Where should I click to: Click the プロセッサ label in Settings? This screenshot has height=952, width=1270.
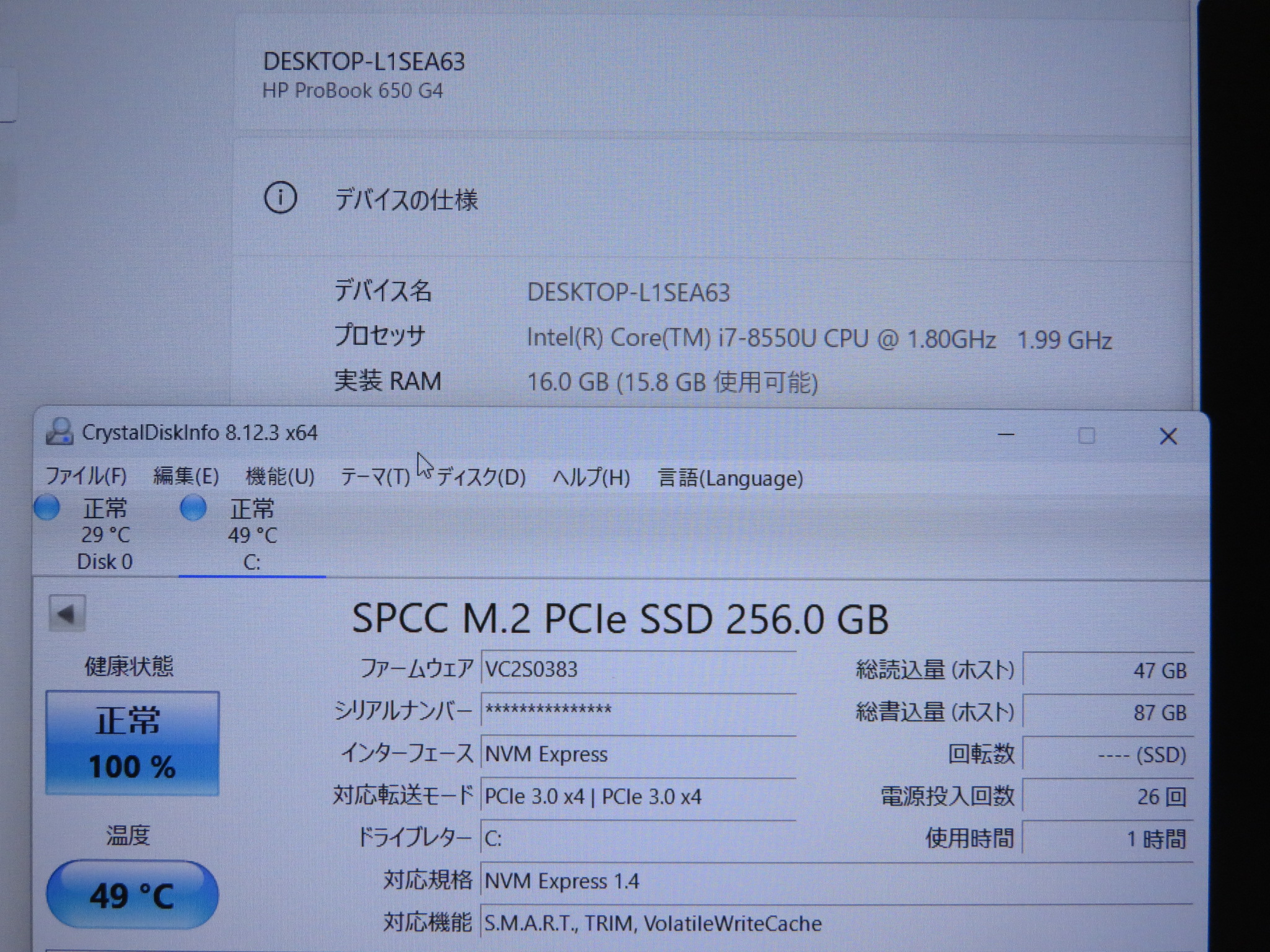pos(380,335)
